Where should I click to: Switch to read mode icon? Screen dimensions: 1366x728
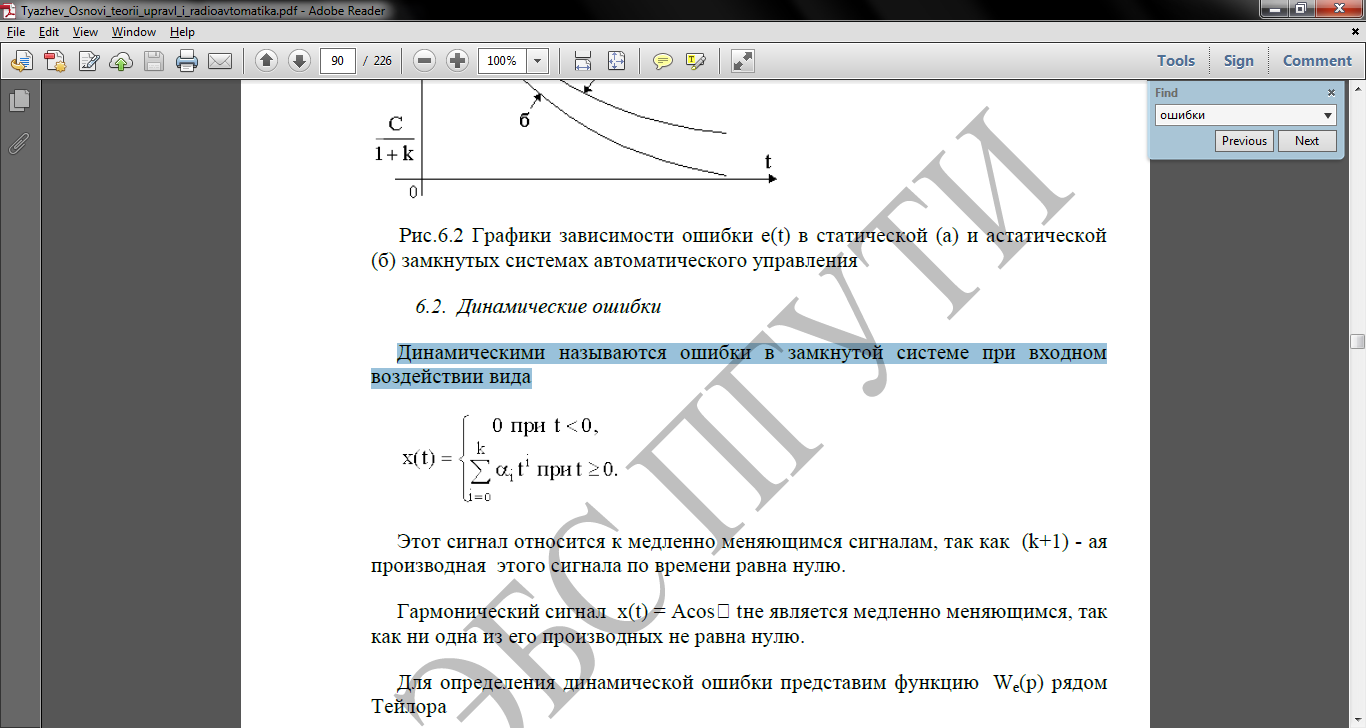pos(742,61)
